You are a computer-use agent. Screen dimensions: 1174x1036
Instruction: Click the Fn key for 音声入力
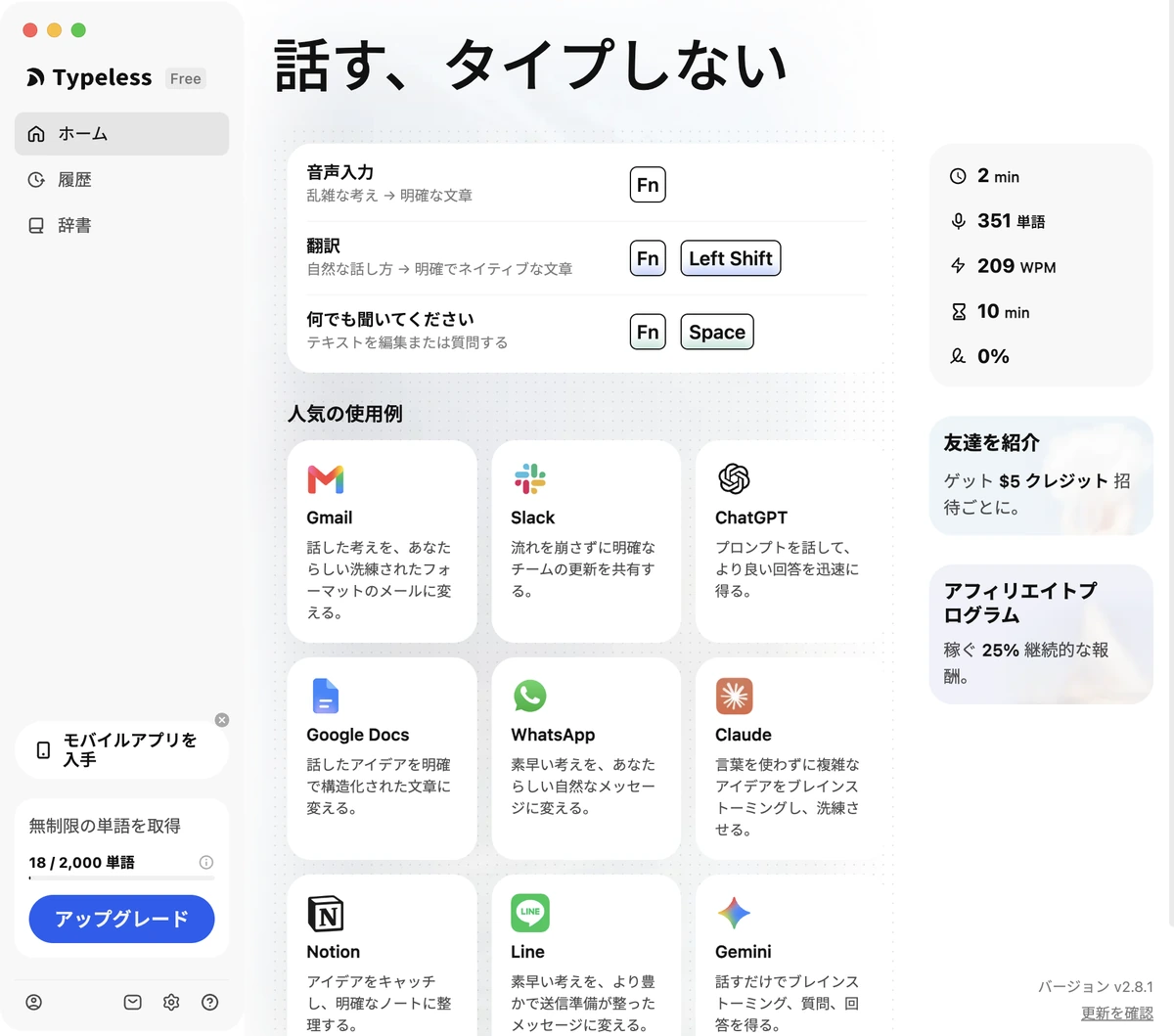click(648, 185)
